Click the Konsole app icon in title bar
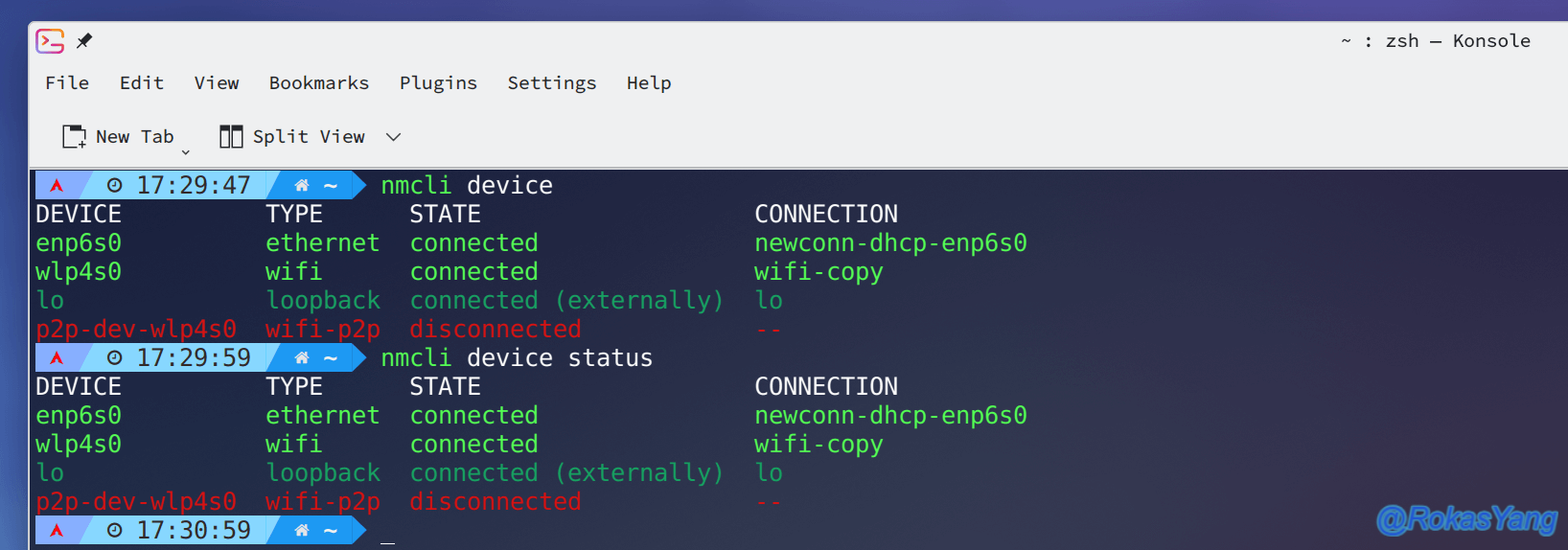1568x550 pixels. click(x=50, y=41)
